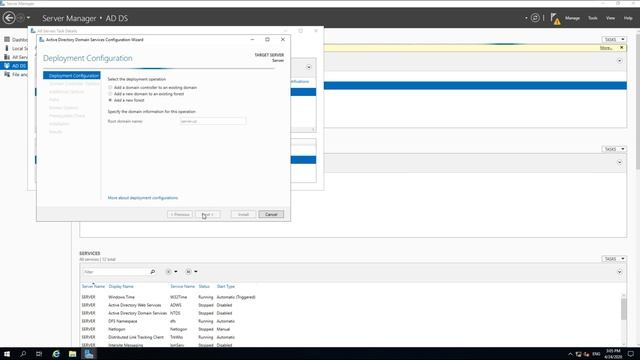Open navigation history dropdown beside forward arrow

28,18
